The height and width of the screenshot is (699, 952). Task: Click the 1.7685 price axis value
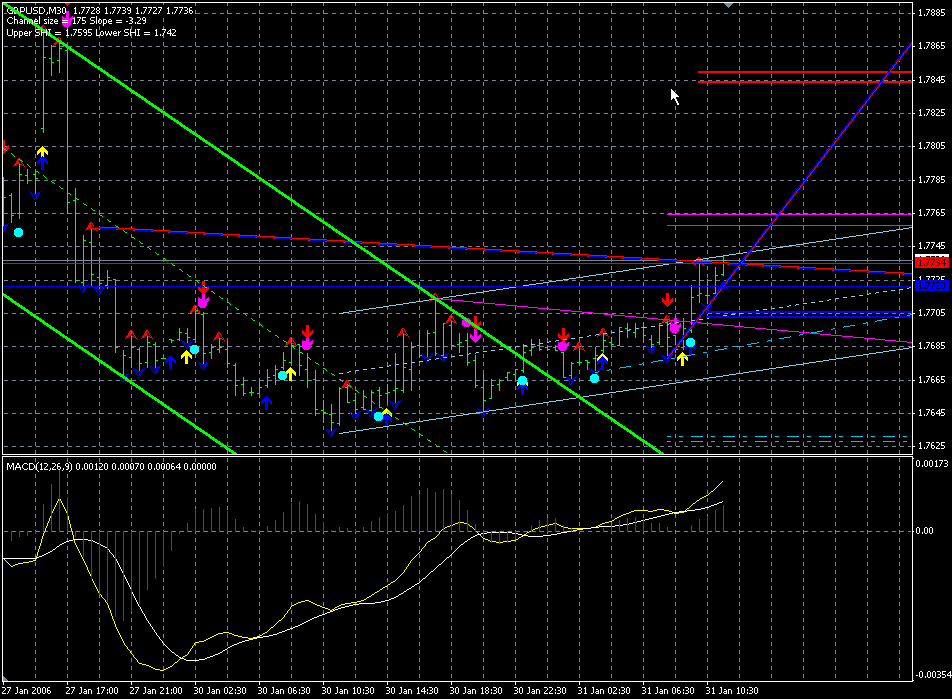point(931,346)
